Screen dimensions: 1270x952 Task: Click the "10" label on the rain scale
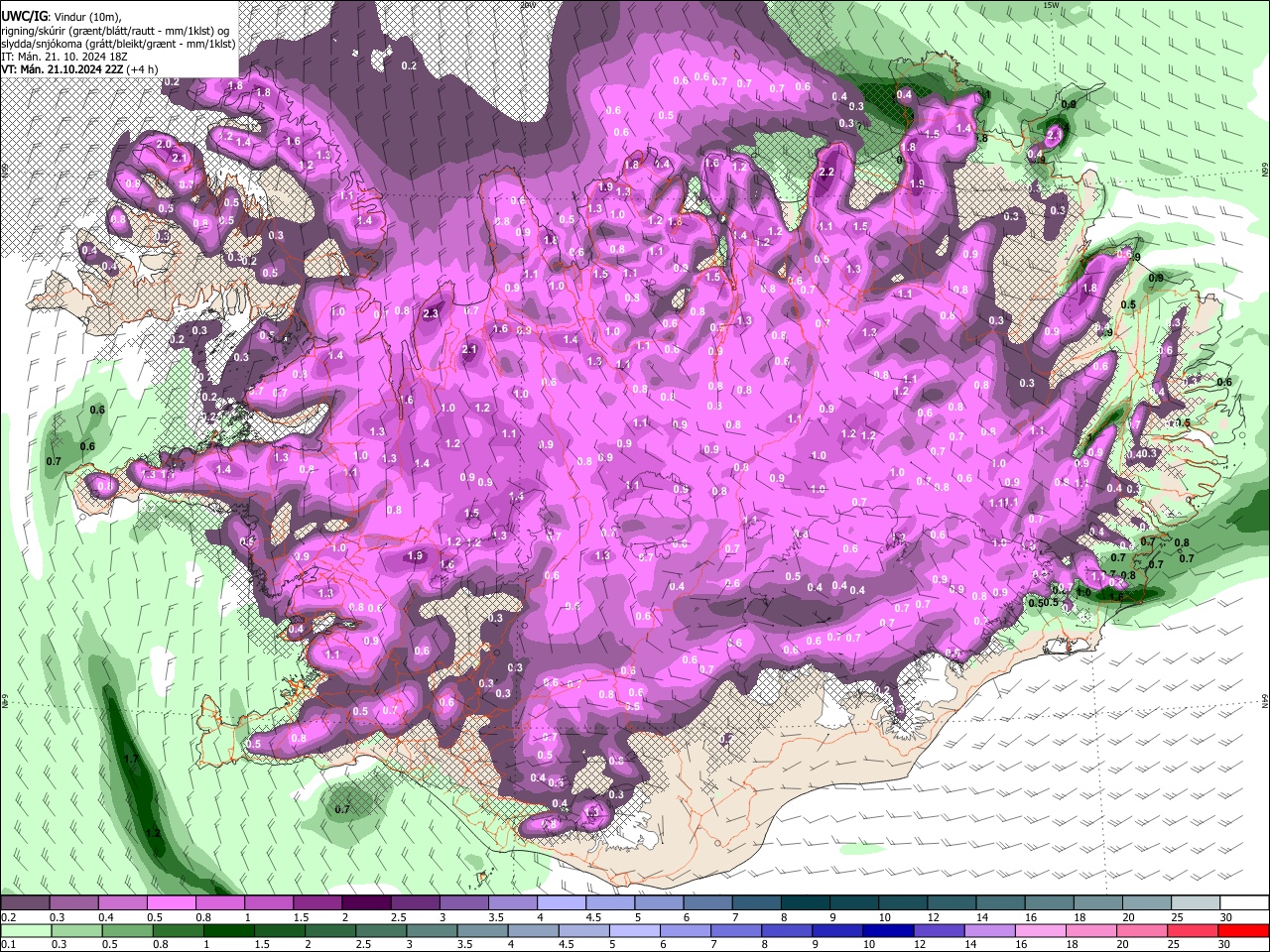coord(868,944)
